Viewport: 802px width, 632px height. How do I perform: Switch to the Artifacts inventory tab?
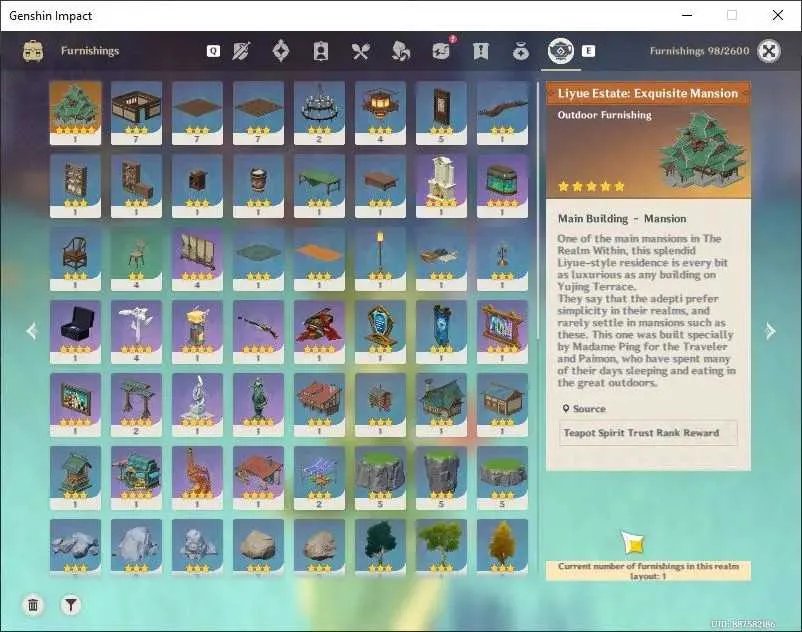point(281,51)
